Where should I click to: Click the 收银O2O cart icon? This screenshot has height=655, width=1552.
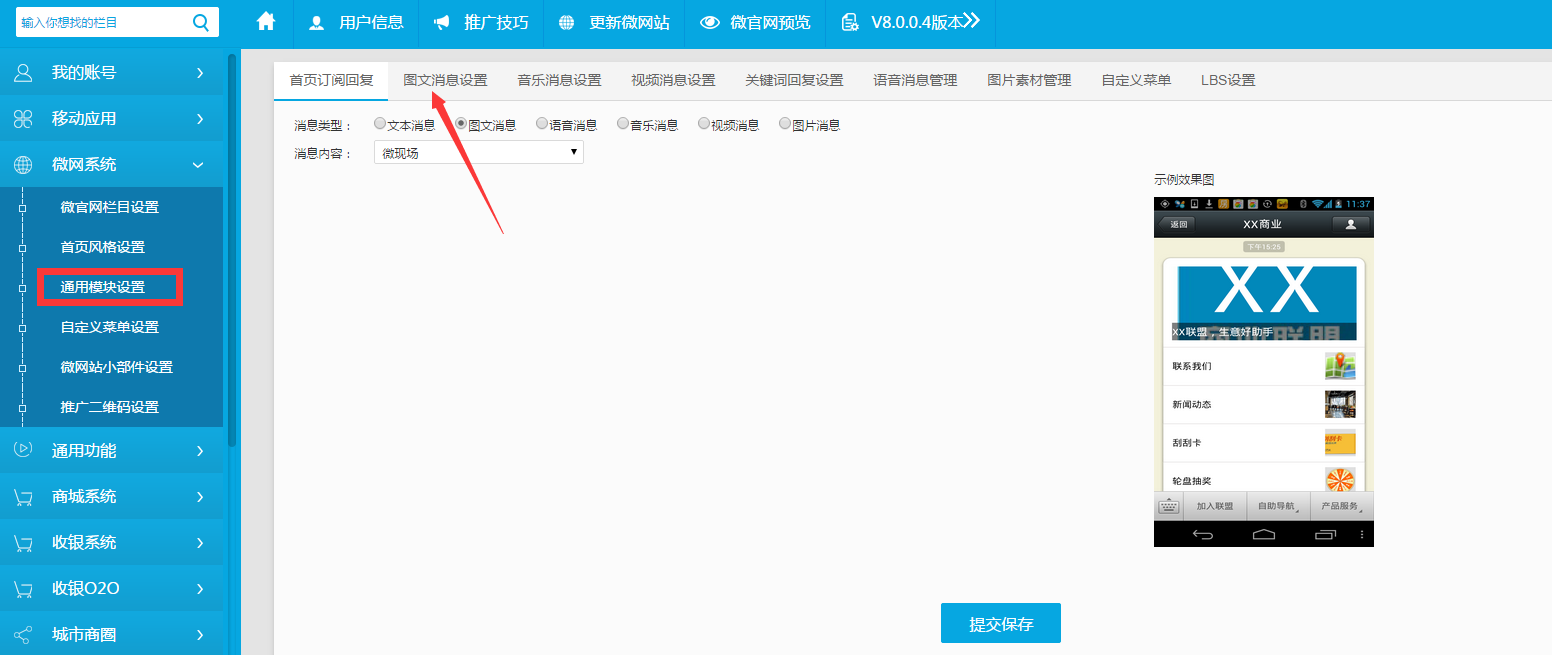pyautogui.click(x=23, y=589)
